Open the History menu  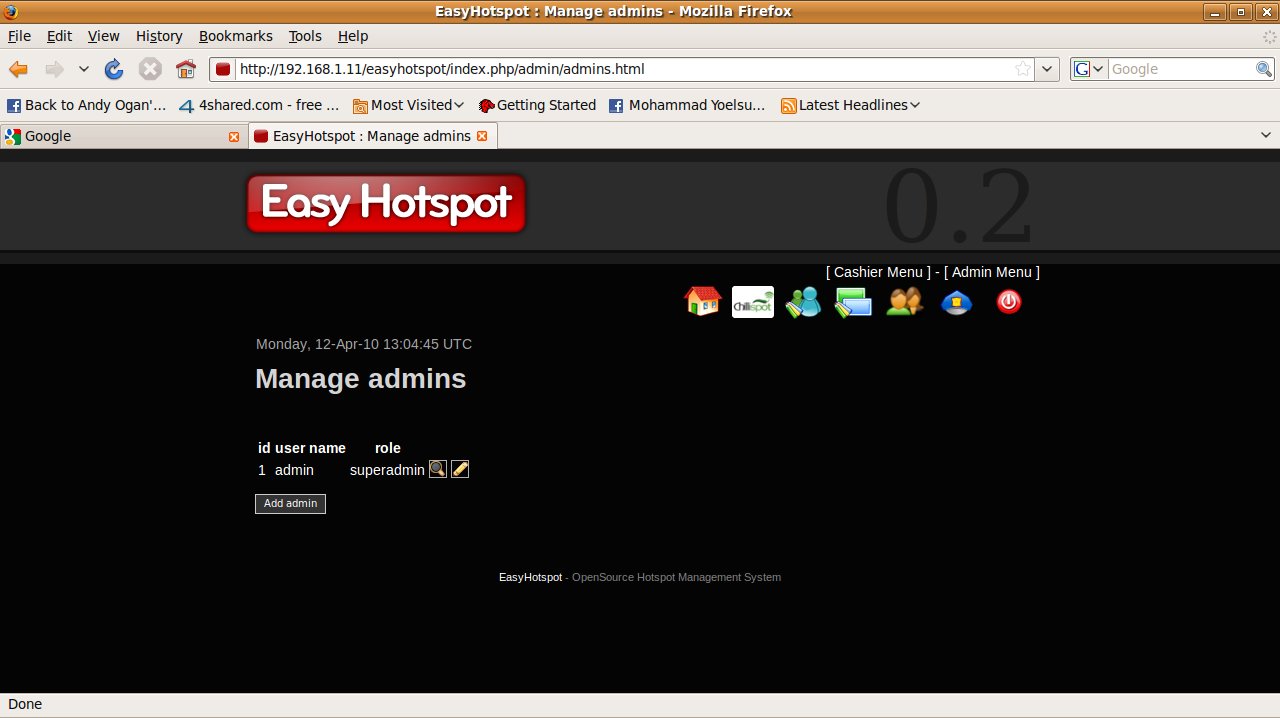(159, 36)
